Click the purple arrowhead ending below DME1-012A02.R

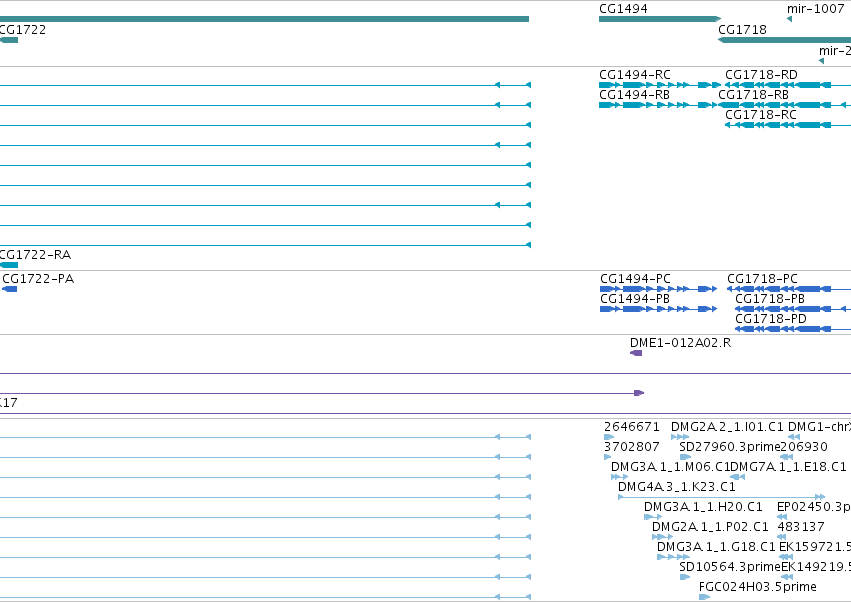(x=639, y=393)
